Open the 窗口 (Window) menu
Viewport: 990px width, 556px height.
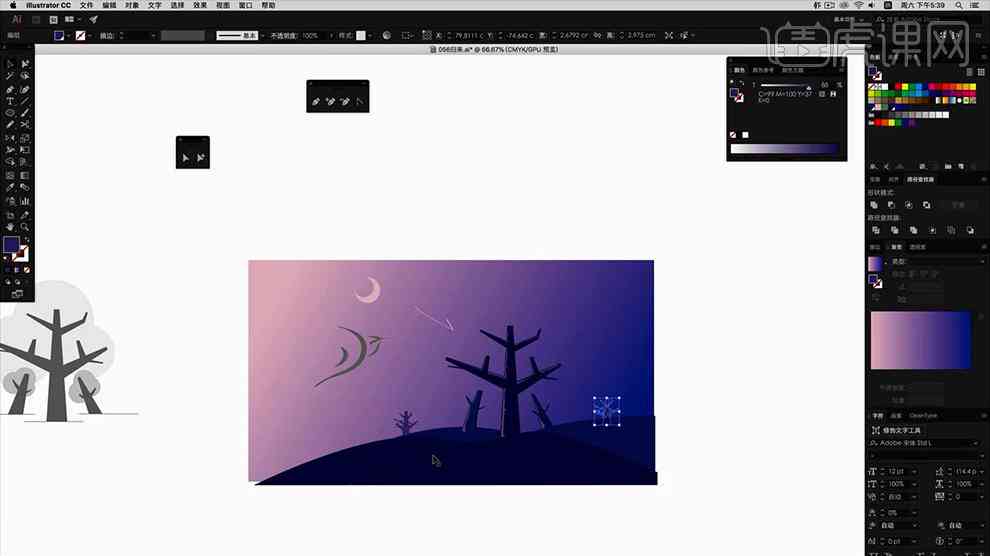click(246, 5)
